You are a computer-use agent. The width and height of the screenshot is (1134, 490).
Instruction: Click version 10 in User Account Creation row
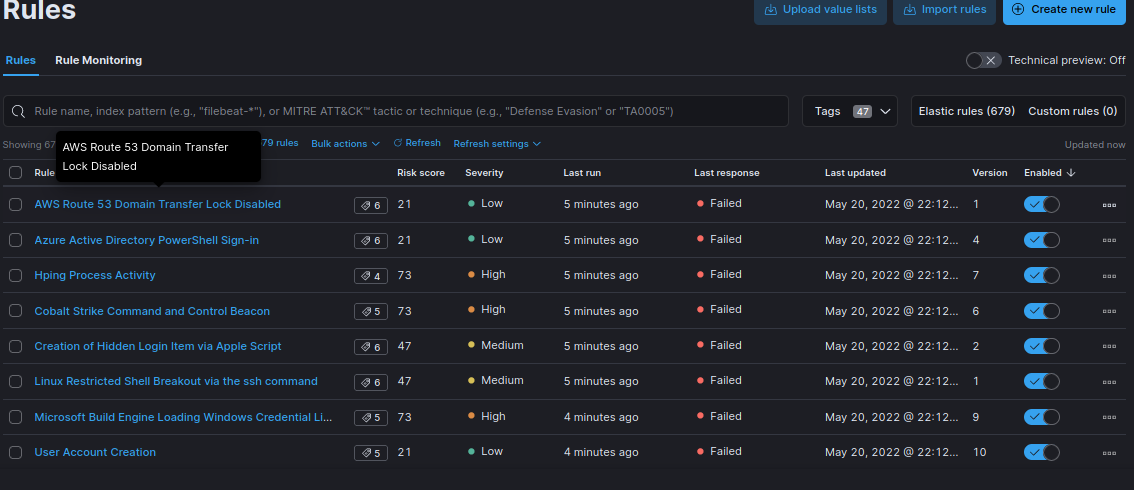[x=979, y=452]
